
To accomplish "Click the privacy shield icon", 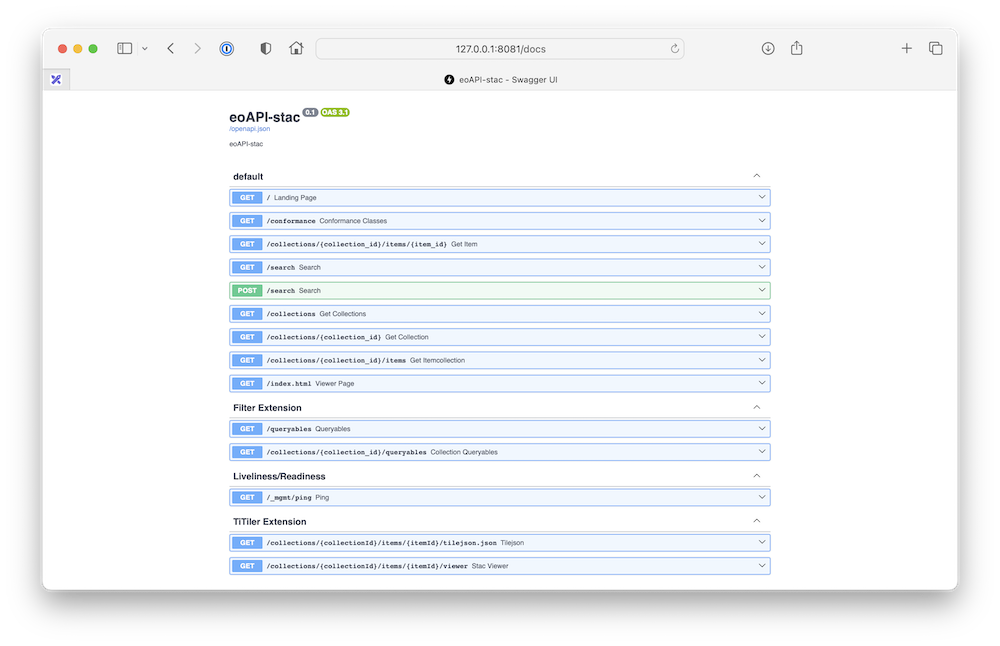I will tap(266, 48).
